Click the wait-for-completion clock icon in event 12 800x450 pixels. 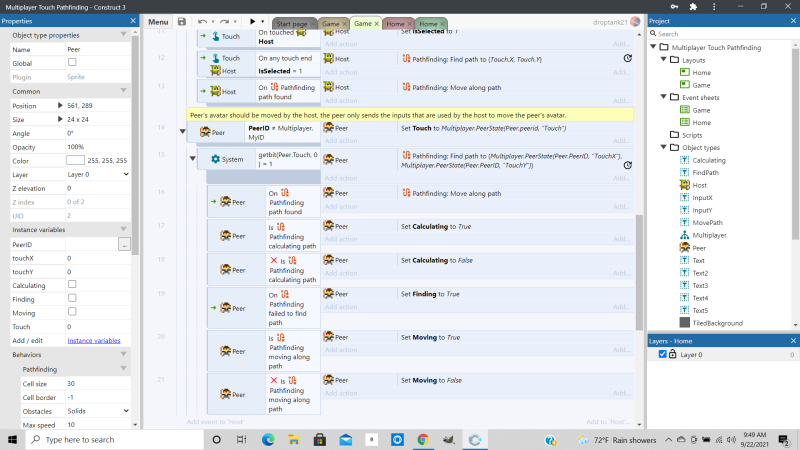(x=628, y=58)
